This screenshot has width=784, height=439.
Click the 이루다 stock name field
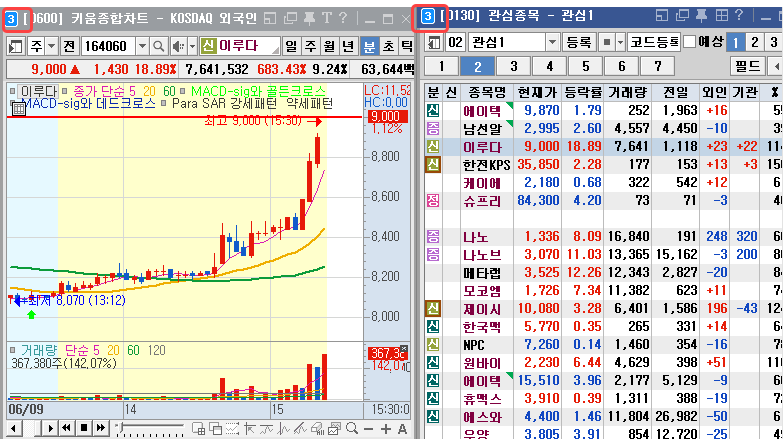[x=240, y=46]
